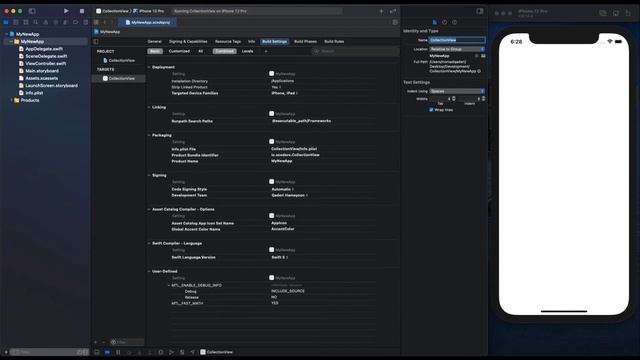Switch to the General tab
The image size is (640, 360).
[154, 42]
